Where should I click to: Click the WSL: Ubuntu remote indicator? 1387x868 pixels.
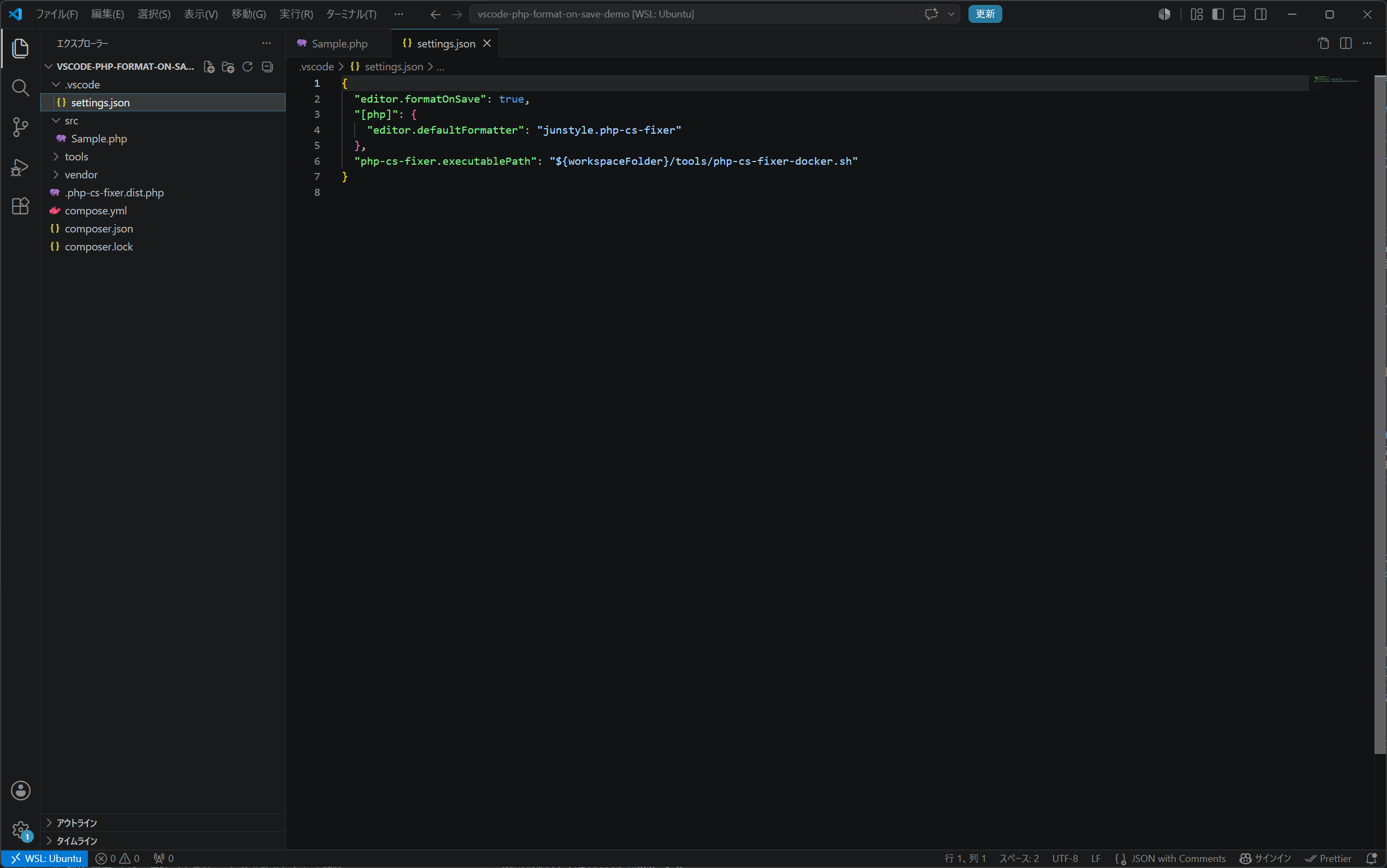point(45,858)
